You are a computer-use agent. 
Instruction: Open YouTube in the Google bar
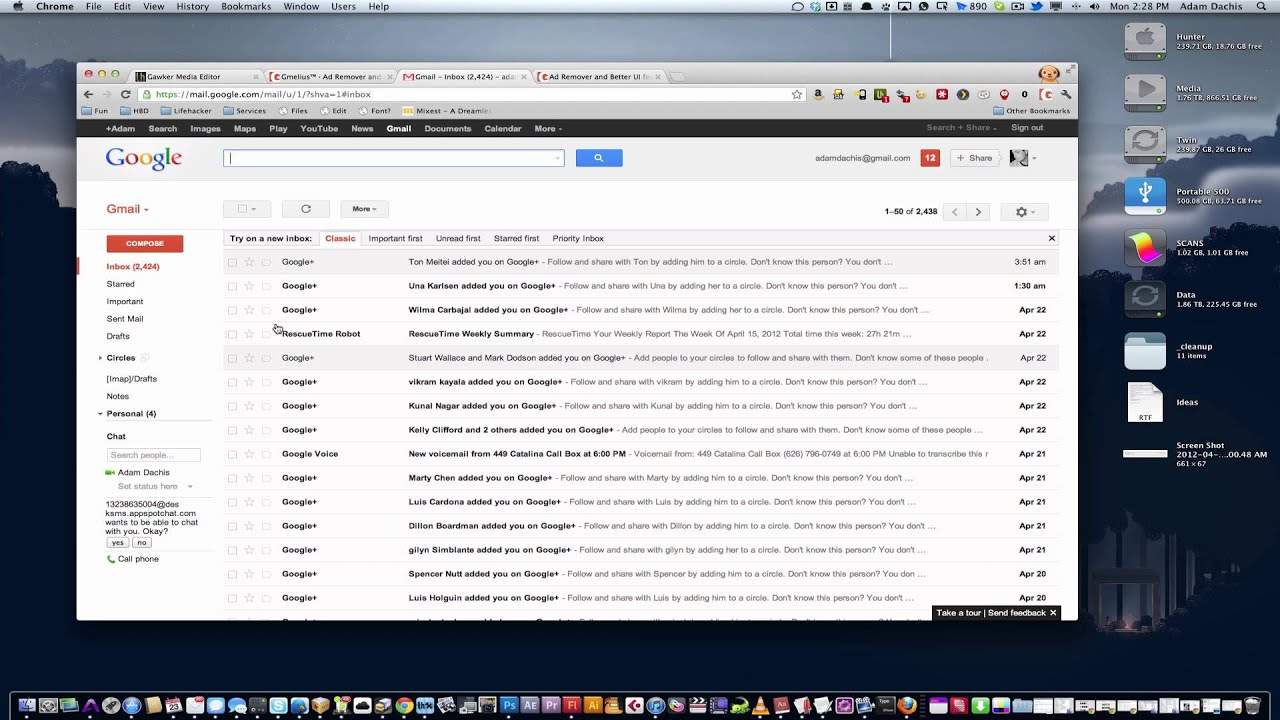[319, 128]
